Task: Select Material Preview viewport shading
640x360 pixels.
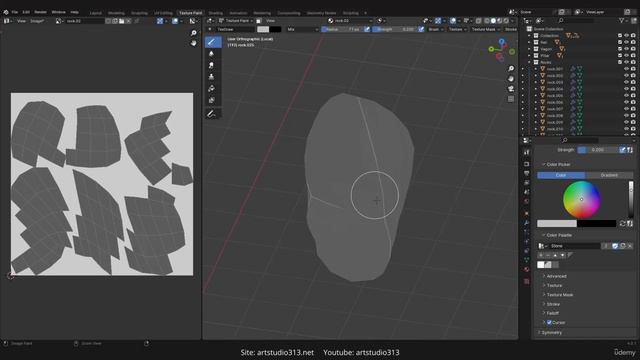Action: click(x=500, y=21)
